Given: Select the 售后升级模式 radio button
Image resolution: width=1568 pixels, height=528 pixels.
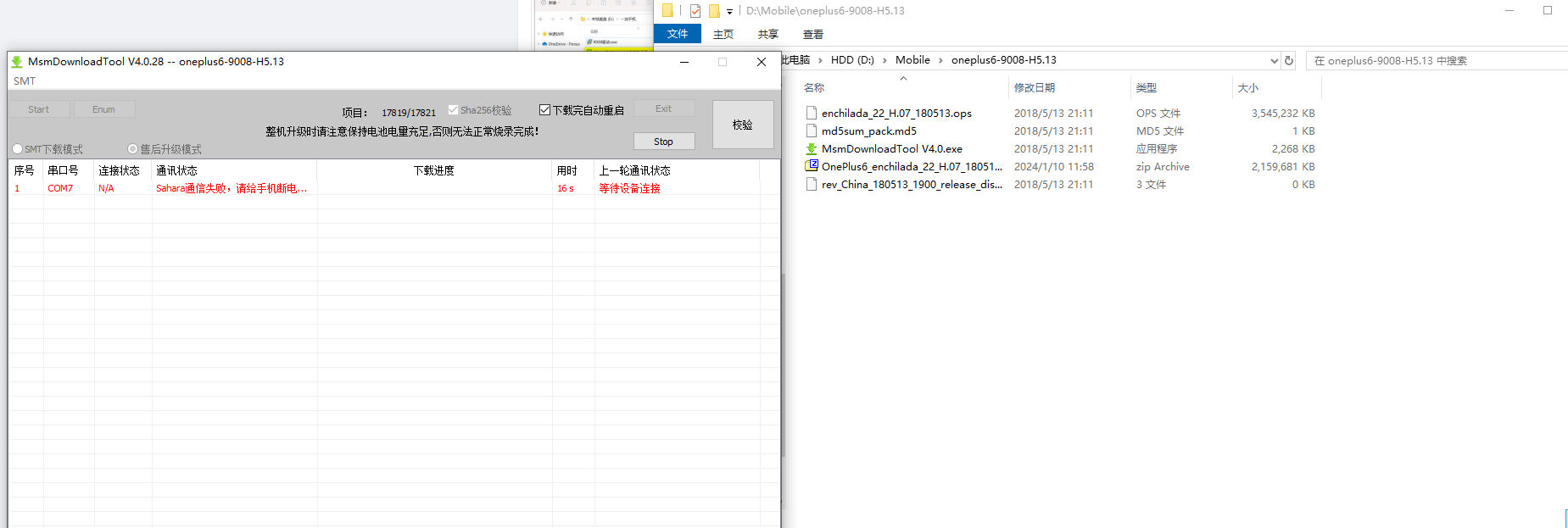Looking at the screenshot, I should pyautogui.click(x=133, y=149).
